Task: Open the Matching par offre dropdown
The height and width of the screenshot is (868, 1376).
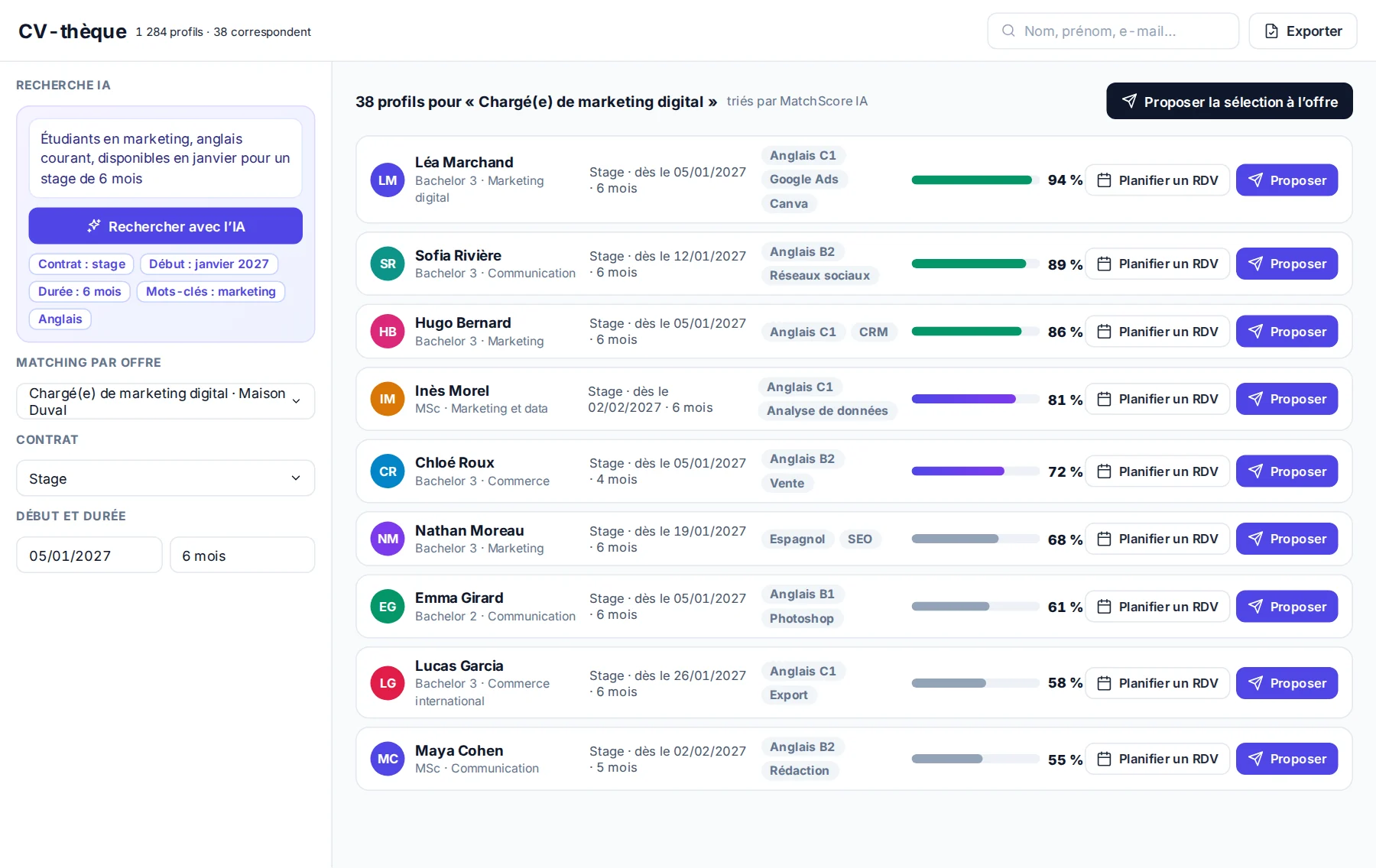Action: 165,401
